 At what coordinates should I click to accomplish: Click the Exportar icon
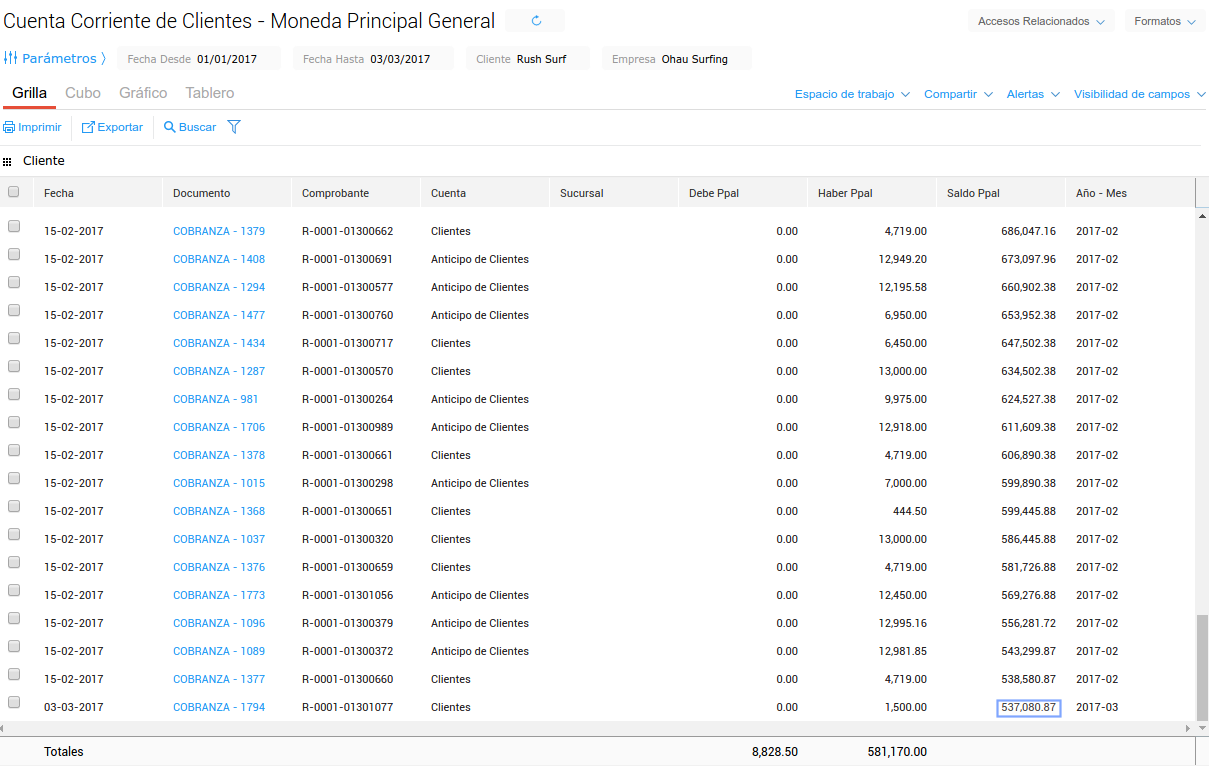click(x=88, y=128)
